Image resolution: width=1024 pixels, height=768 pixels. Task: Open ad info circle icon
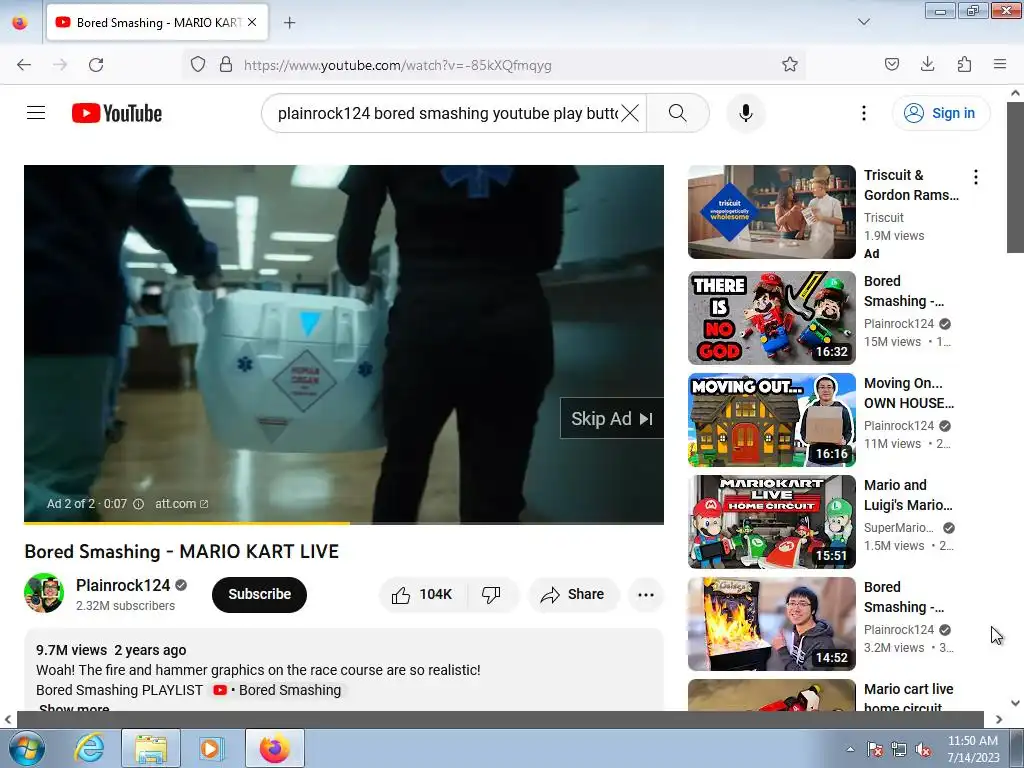tap(138, 504)
